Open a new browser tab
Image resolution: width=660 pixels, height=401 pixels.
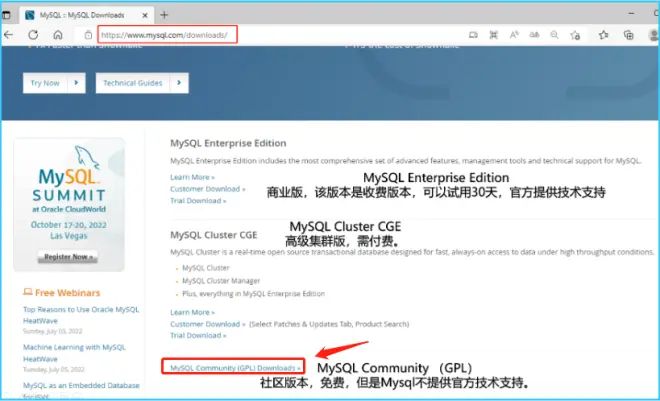[x=164, y=15]
